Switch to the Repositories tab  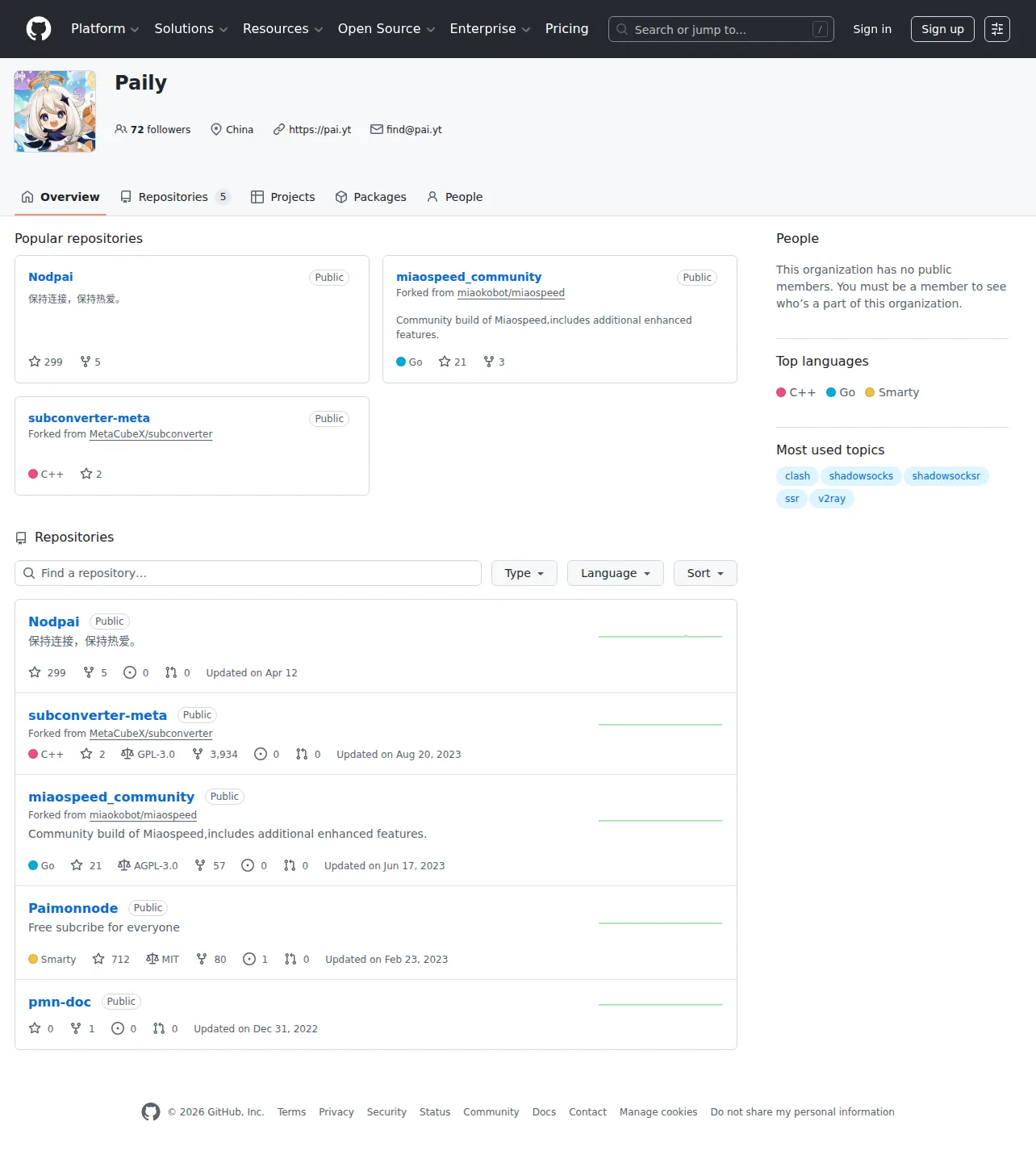[x=175, y=197]
